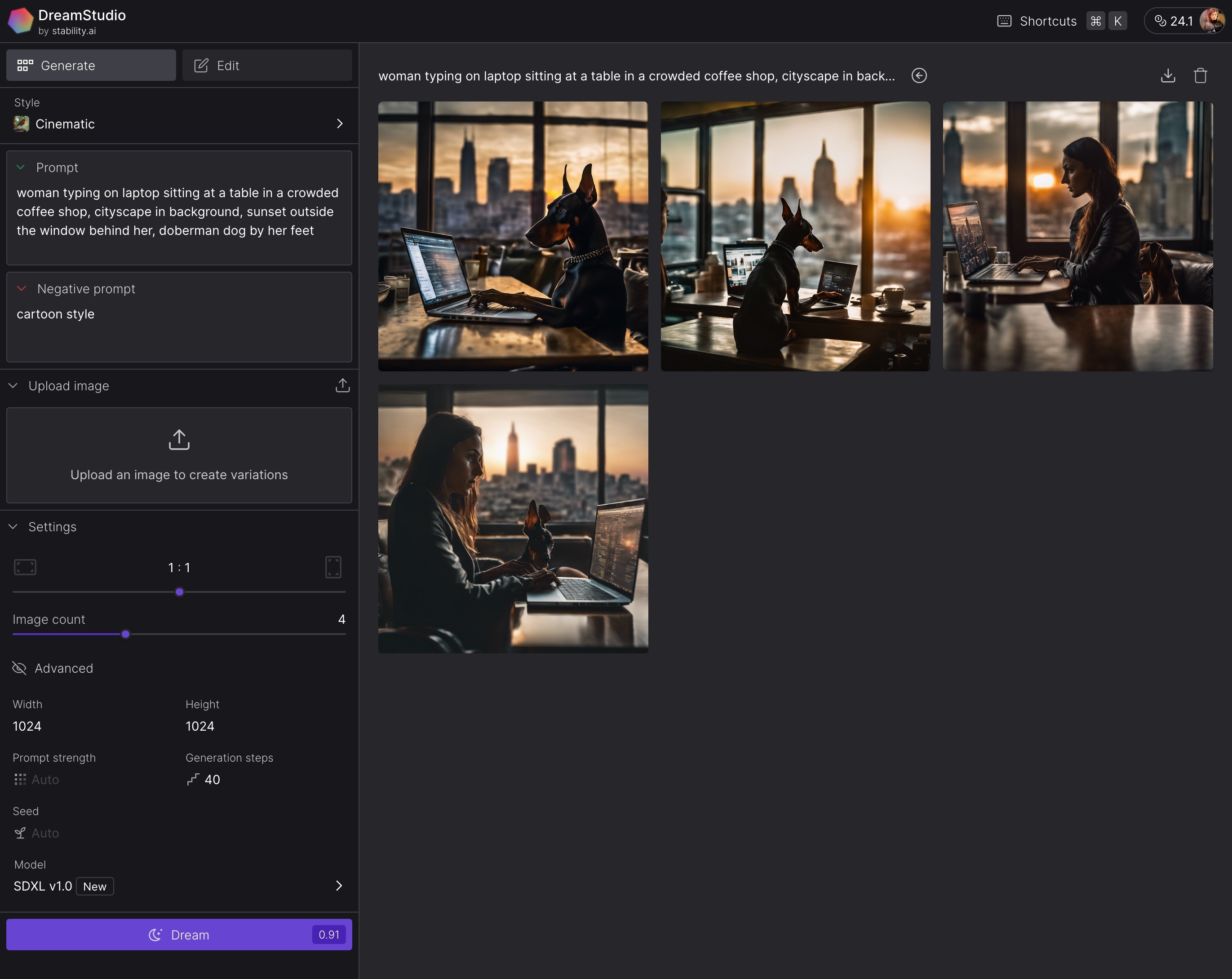Open the third image of woman facing left

click(x=1078, y=237)
